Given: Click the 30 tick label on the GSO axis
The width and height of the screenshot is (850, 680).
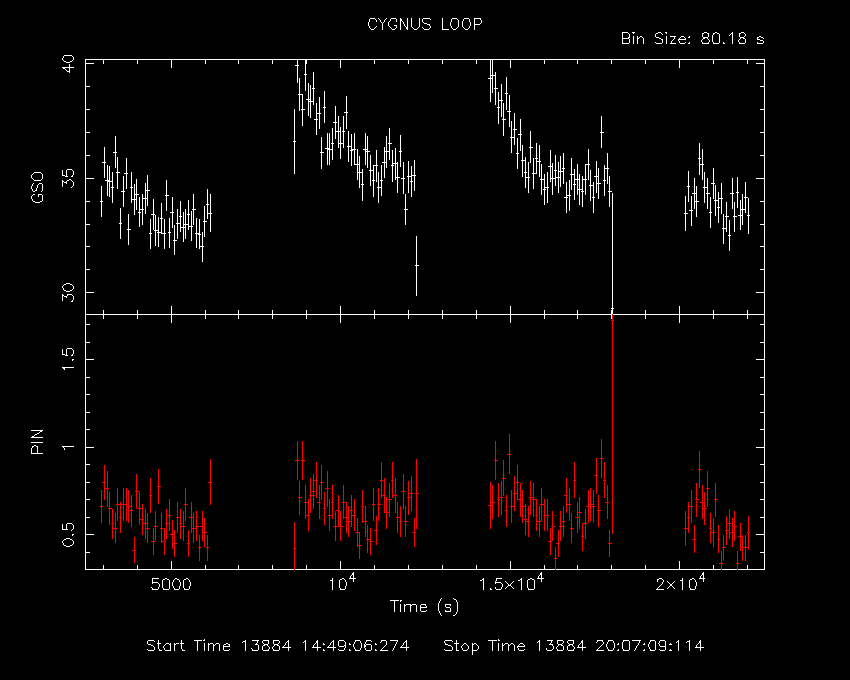Looking at the screenshot, I should (69, 293).
